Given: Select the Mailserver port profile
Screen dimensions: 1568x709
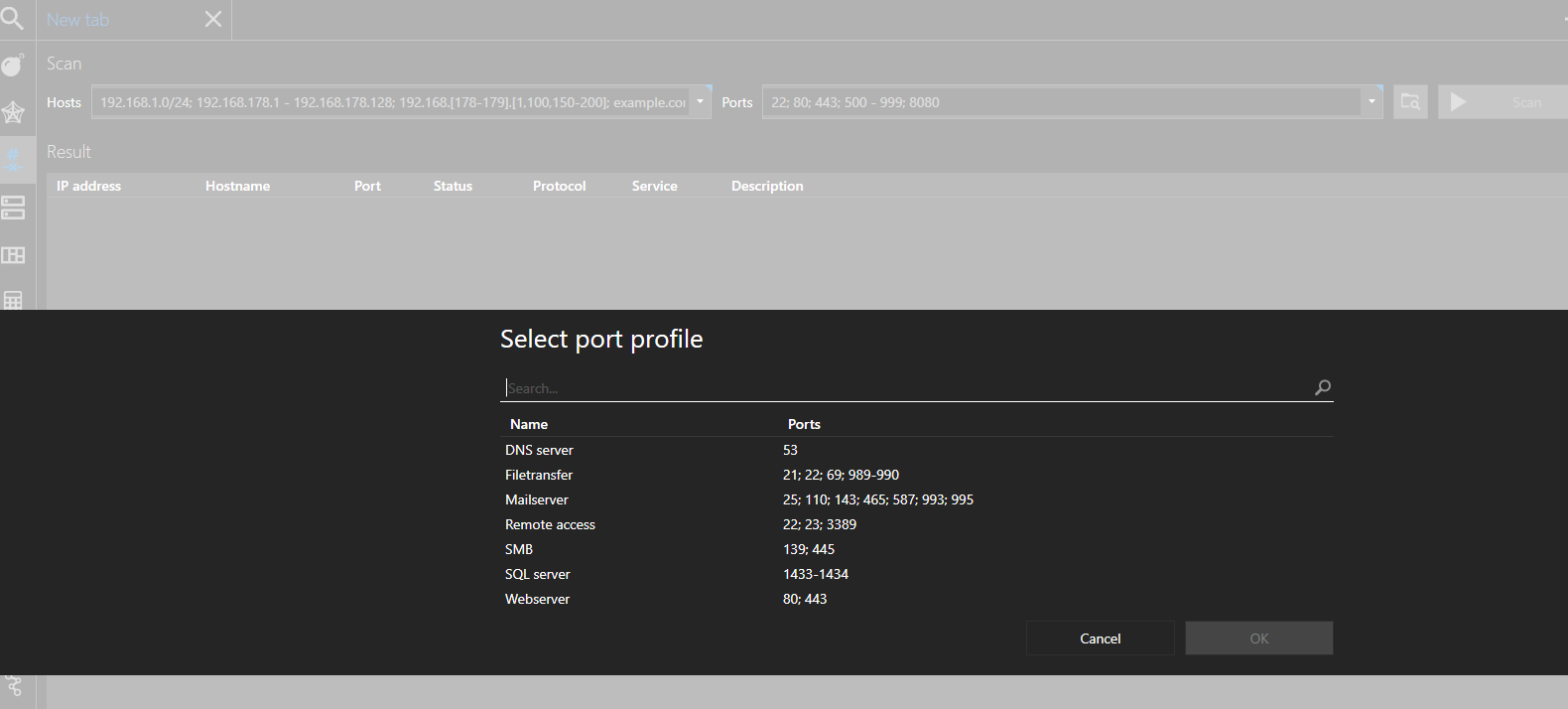Looking at the screenshot, I should 537,499.
